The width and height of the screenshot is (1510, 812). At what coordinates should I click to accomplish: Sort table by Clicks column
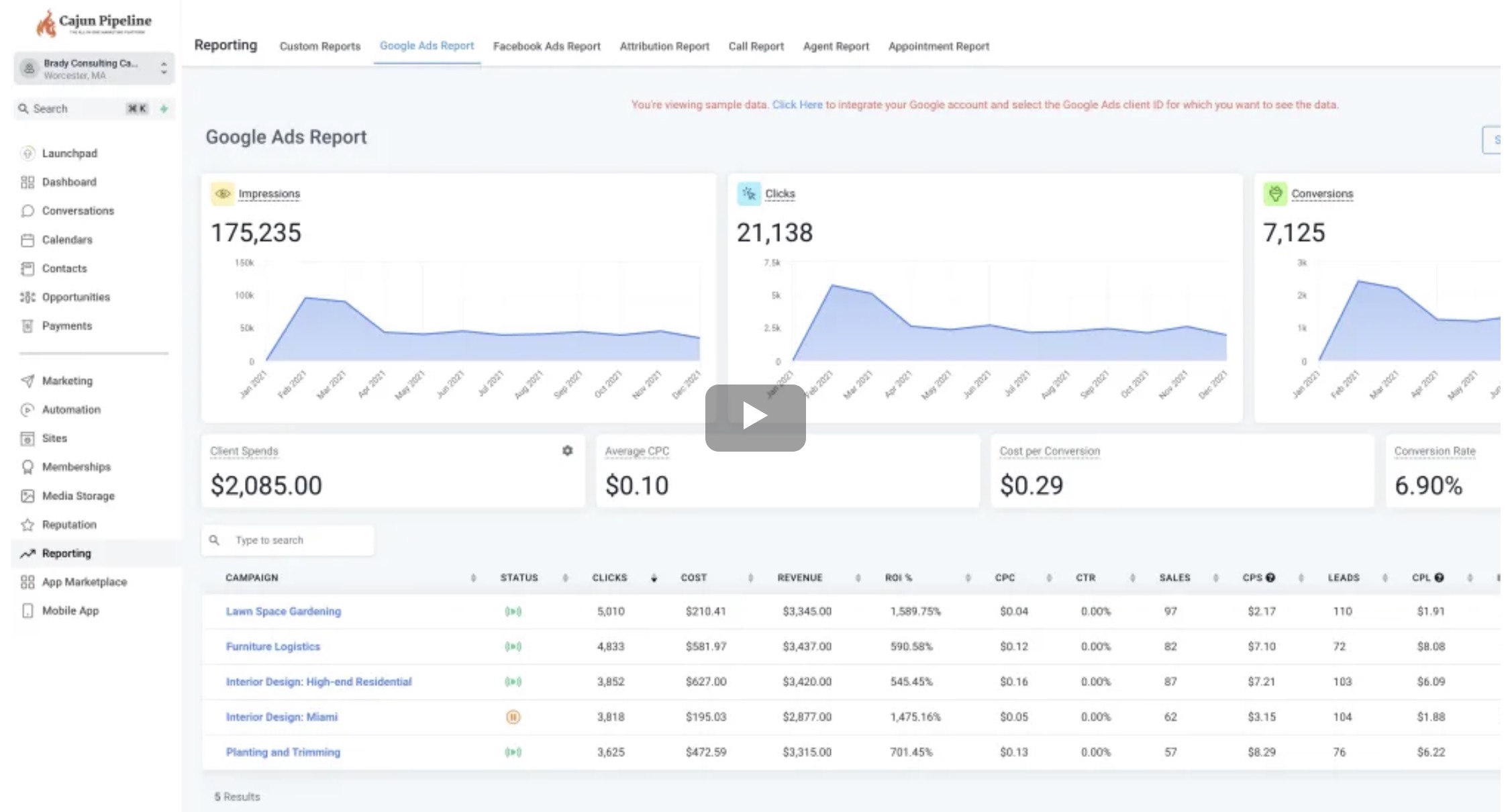pos(654,578)
